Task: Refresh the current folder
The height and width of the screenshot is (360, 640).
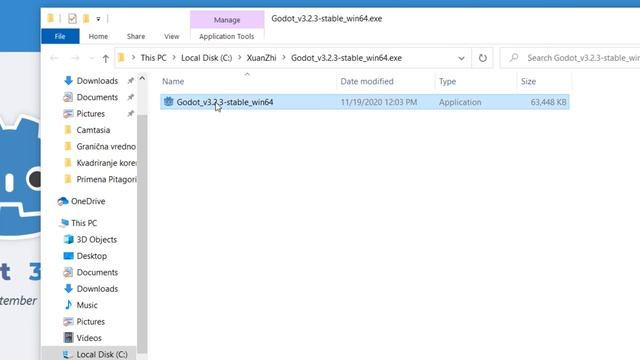Action: point(482,58)
